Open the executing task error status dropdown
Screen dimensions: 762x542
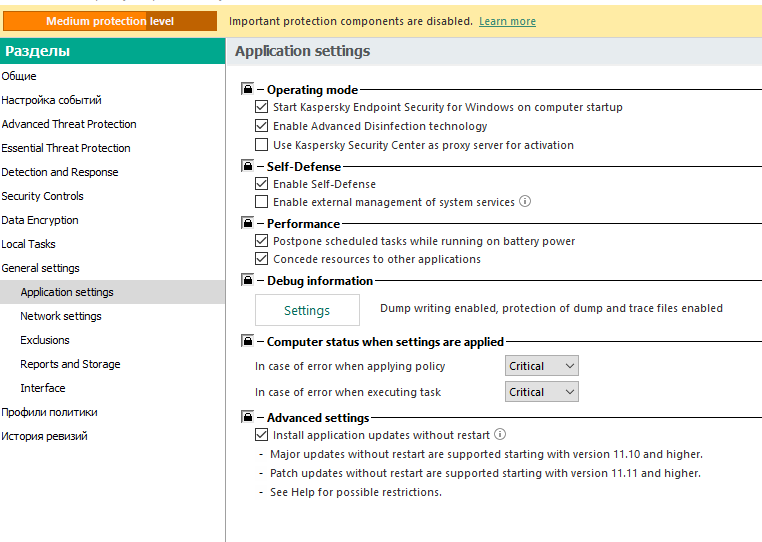(541, 392)
